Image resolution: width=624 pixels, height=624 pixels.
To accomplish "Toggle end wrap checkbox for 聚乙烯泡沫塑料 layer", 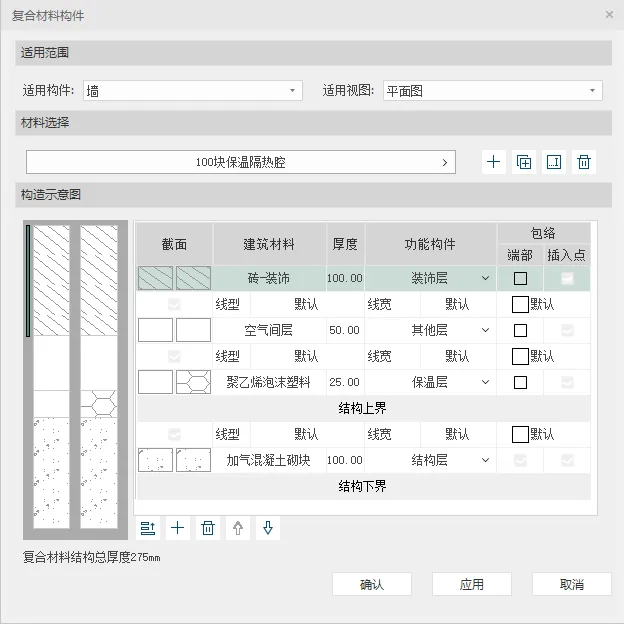I will click(520, 382).
